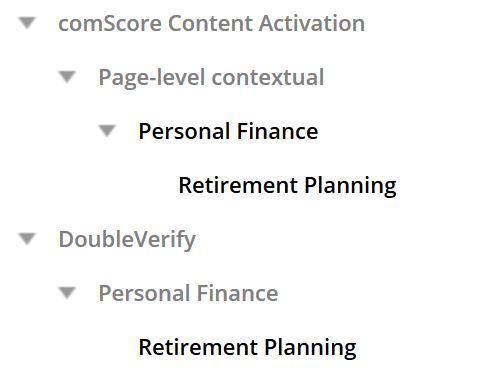
Task: Select Personal Finance under Page-level contextual
Action: coord(228,131)
